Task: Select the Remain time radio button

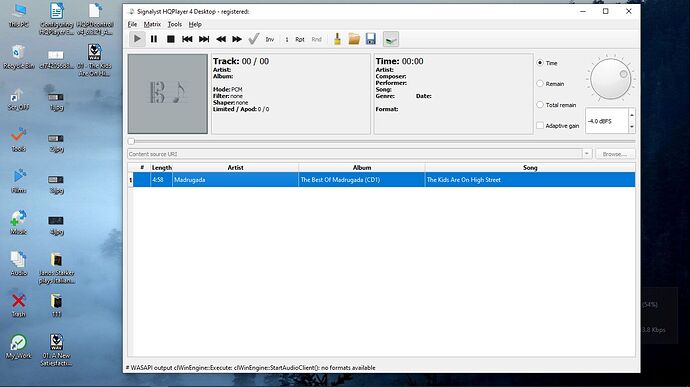Action: point(540,84)
